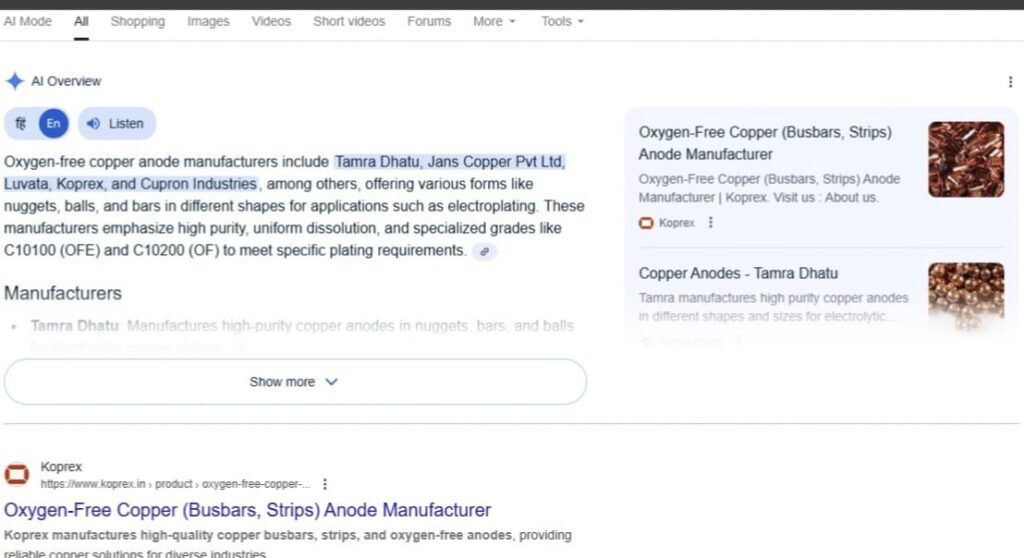The image size is (1024, 558).
Task: Open Copper Anodes - Tamra Dhatu source card
Action: (x=738, y=273)
